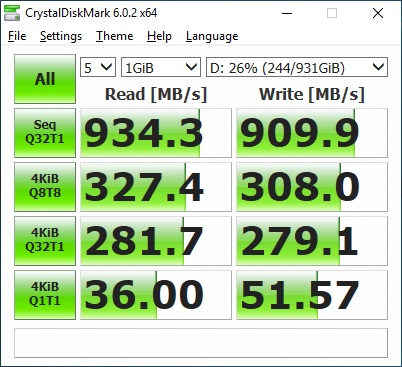Select the Seq write result 909.9
Viewport: 402px width, 367px height.
coord(312,133)
